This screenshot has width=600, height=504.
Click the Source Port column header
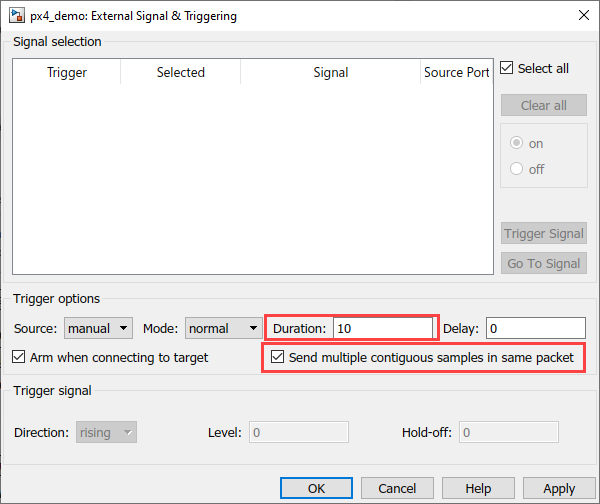tap(456, 72)
